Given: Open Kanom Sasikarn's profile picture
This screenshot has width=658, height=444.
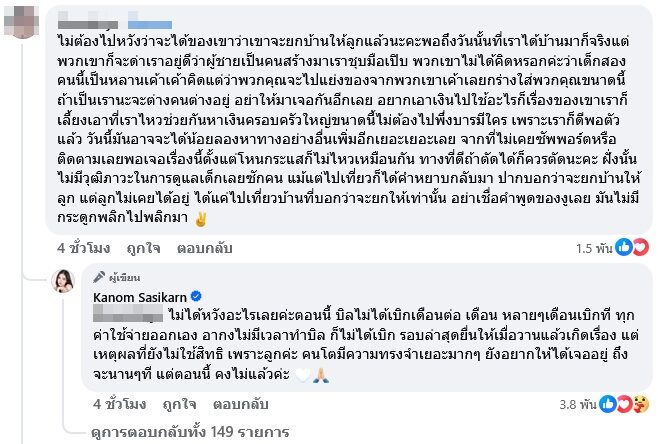Looking at the screenshot, I should pyautogui.click(x=67, y=283).
